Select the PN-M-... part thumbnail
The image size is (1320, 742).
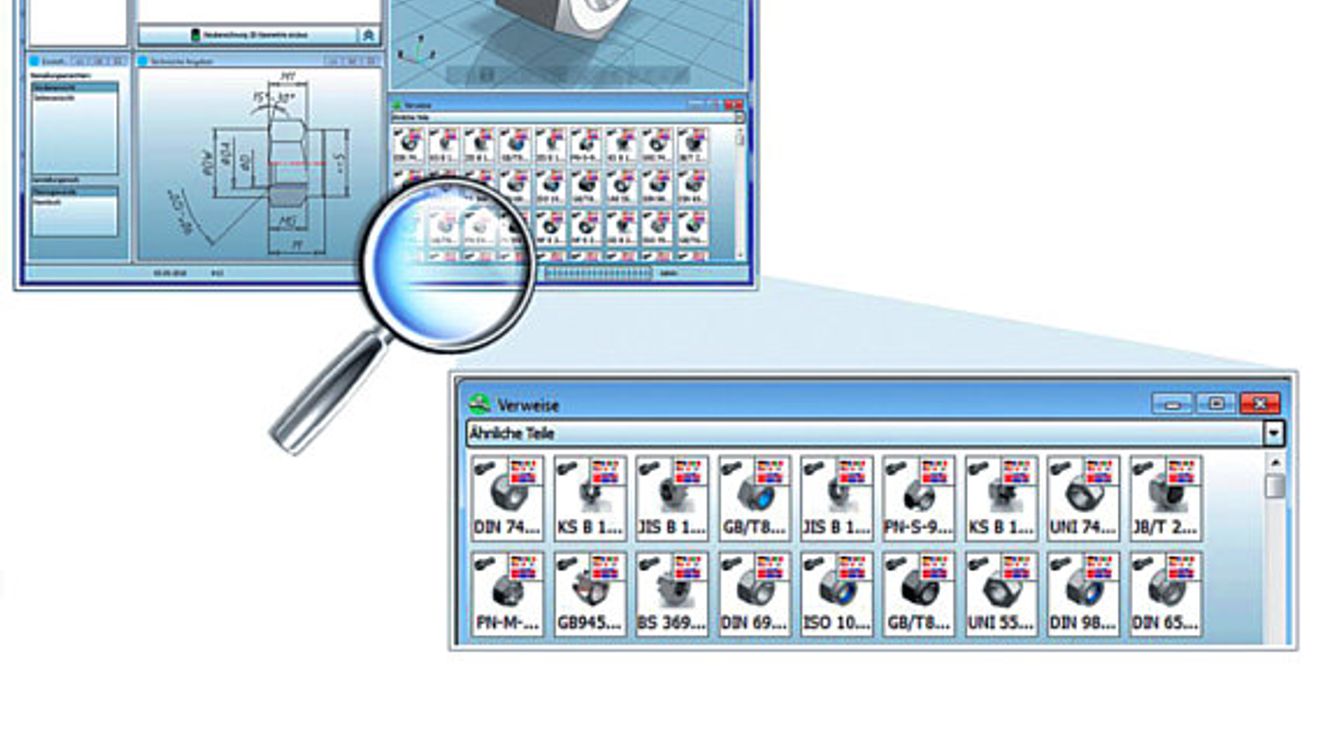pos(507,594)
